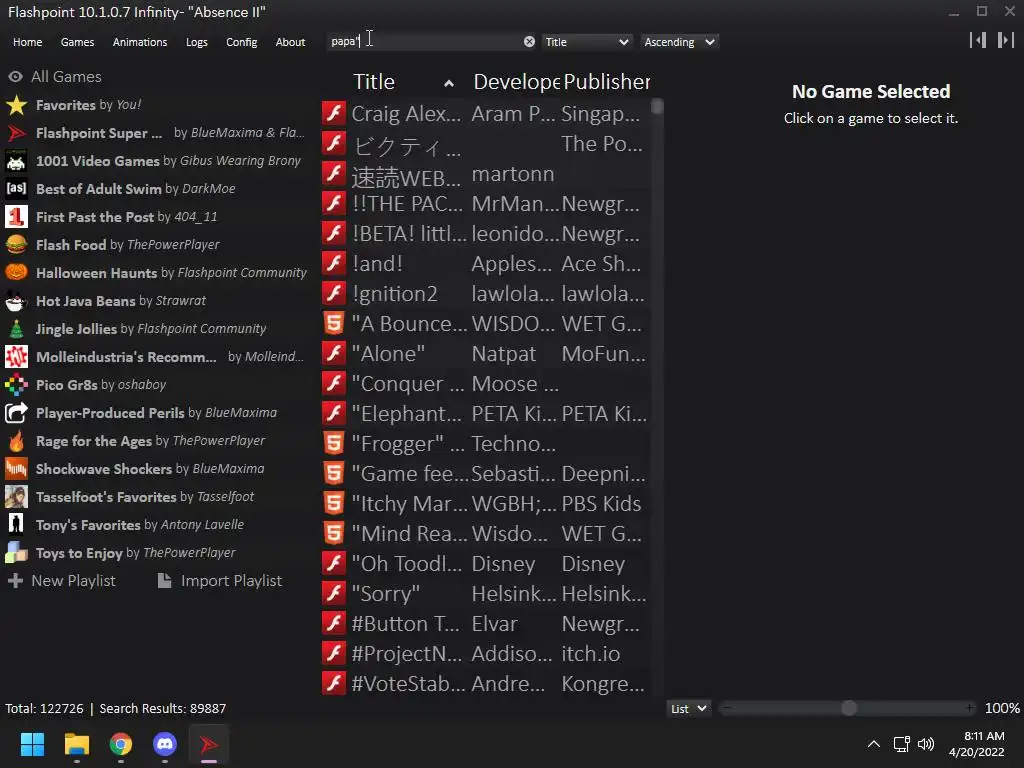
Task: Open File Explorer from the taskbar
Action: tap(76, 744)
